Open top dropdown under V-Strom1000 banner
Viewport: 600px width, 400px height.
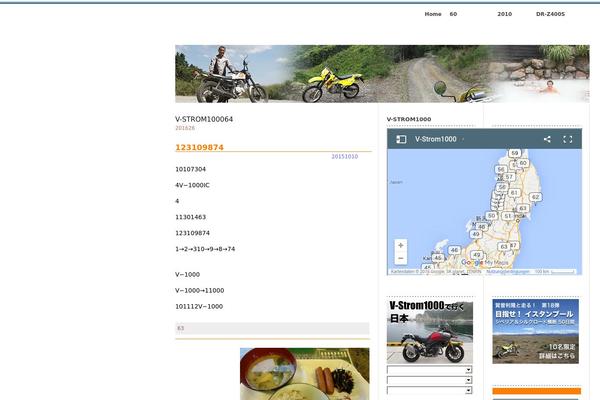tap(429, 370)
